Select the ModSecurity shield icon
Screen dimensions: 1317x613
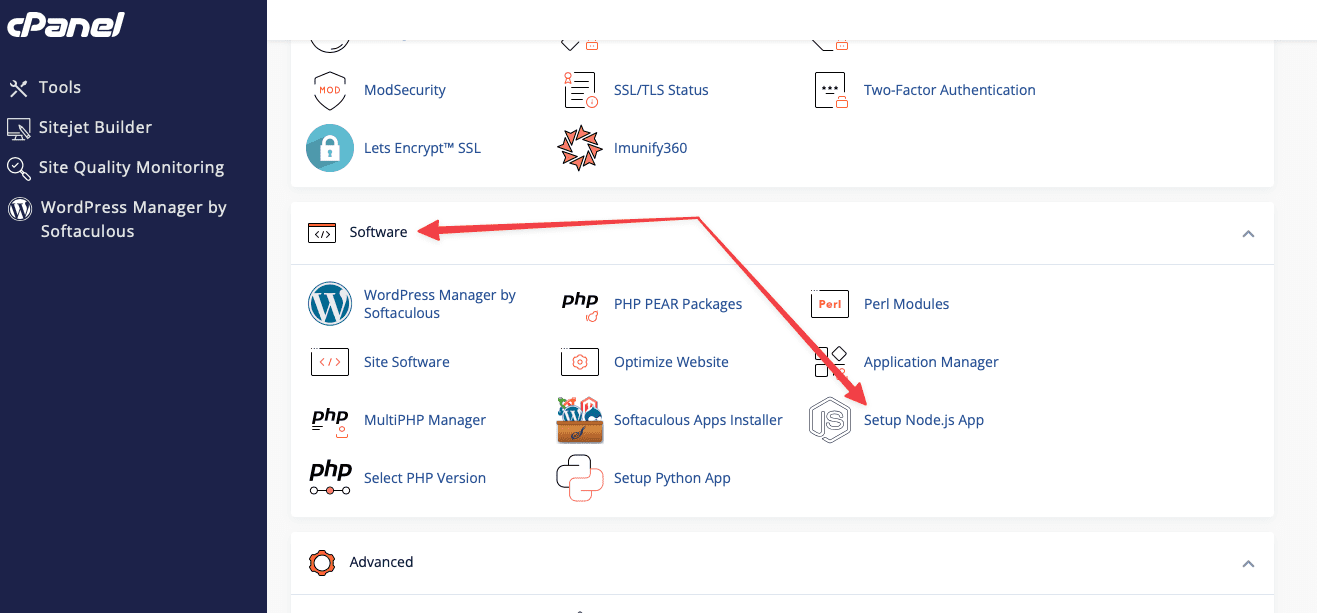pyautogui.click(x=330, y=89)
